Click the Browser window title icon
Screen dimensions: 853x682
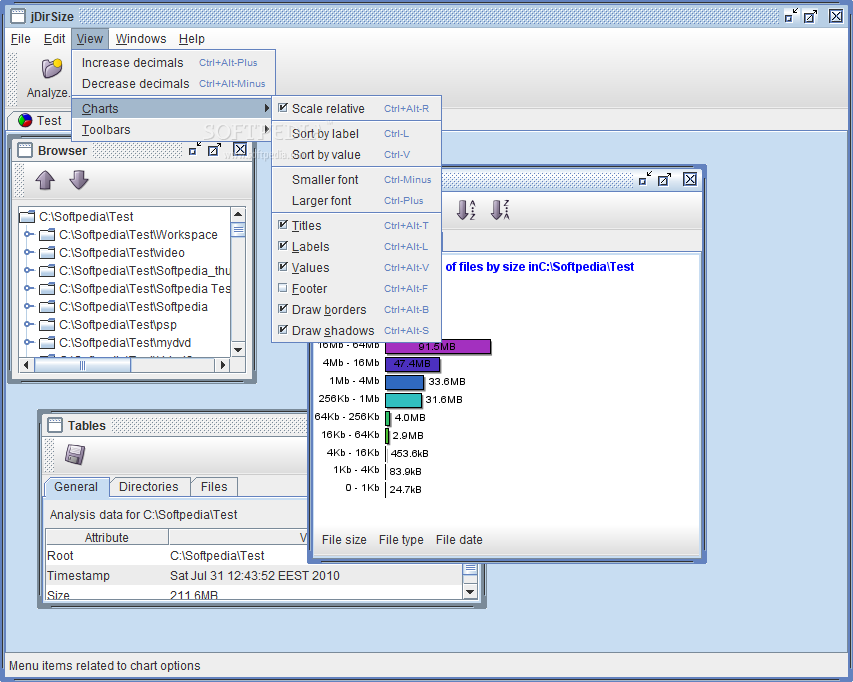[x=24, y=150]
